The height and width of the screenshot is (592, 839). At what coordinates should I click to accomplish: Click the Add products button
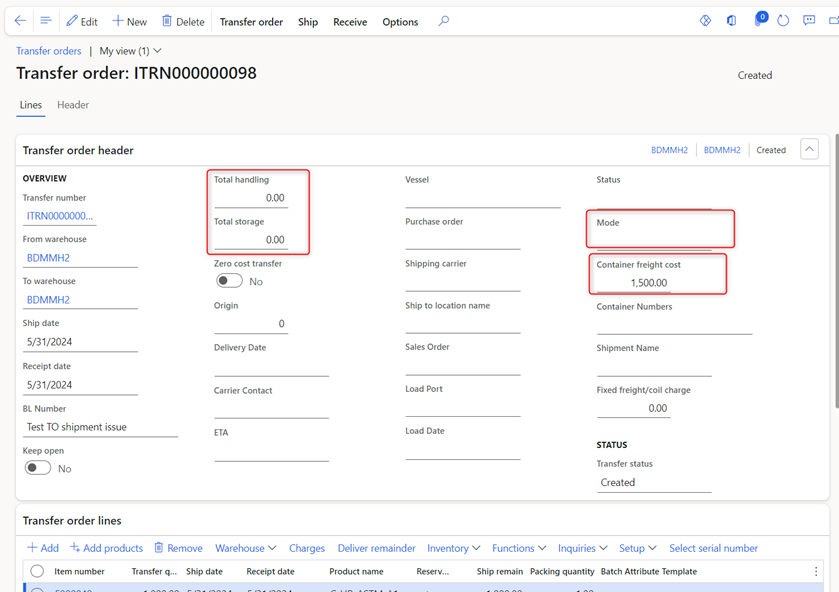pos(106,548)
